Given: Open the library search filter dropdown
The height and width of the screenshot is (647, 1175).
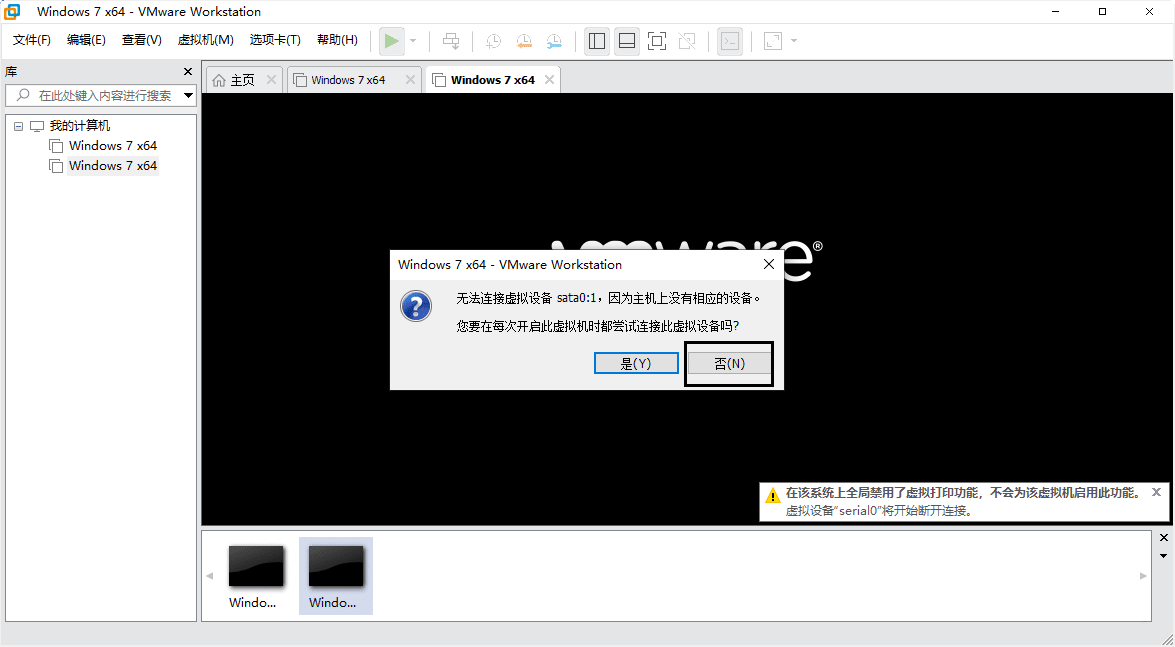Looking at the screenshot, I should (189, 95).
